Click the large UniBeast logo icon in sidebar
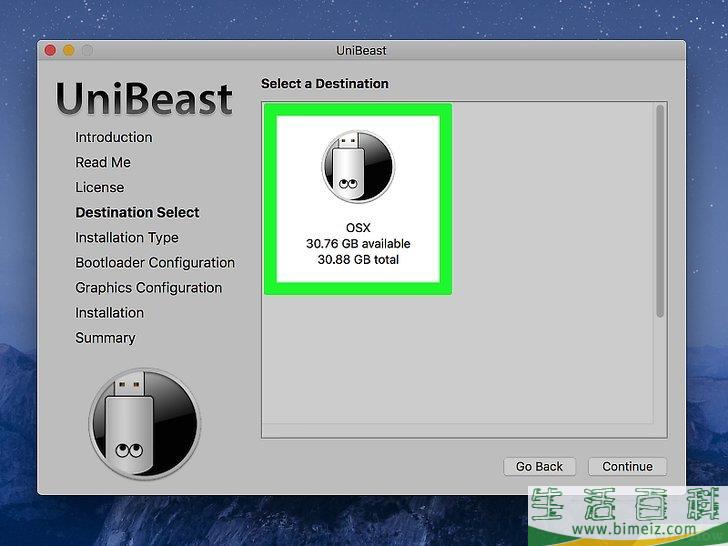This screenshot has width=728, height=546. pos(144,424)
